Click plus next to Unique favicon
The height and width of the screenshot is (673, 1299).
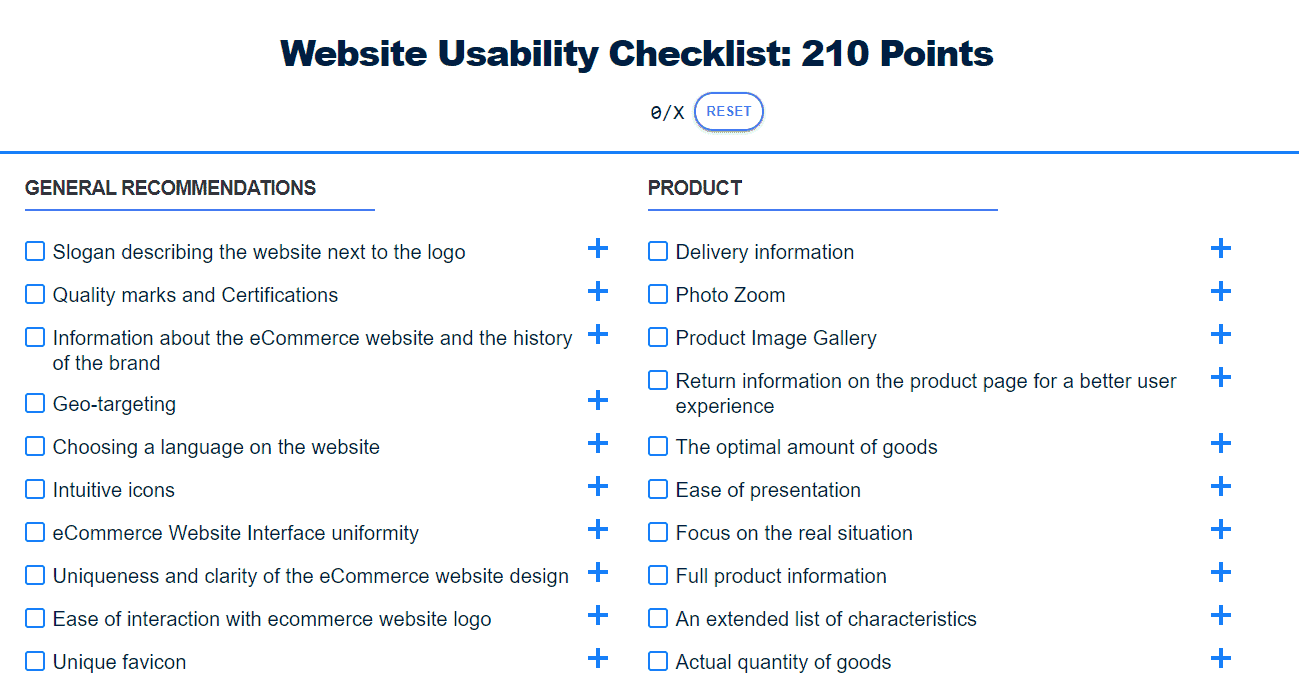[x=597, y=659]
